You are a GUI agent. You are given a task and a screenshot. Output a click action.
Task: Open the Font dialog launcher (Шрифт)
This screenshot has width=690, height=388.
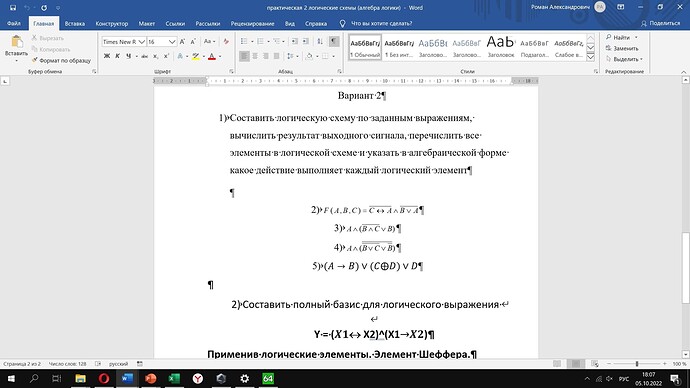pos(231,71)
